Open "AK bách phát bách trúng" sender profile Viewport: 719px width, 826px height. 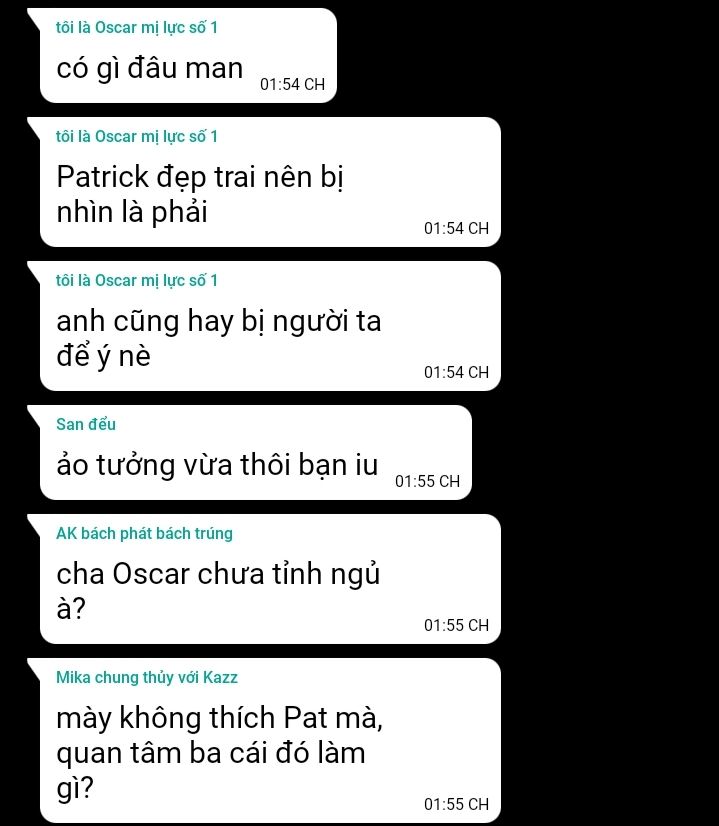144,533
